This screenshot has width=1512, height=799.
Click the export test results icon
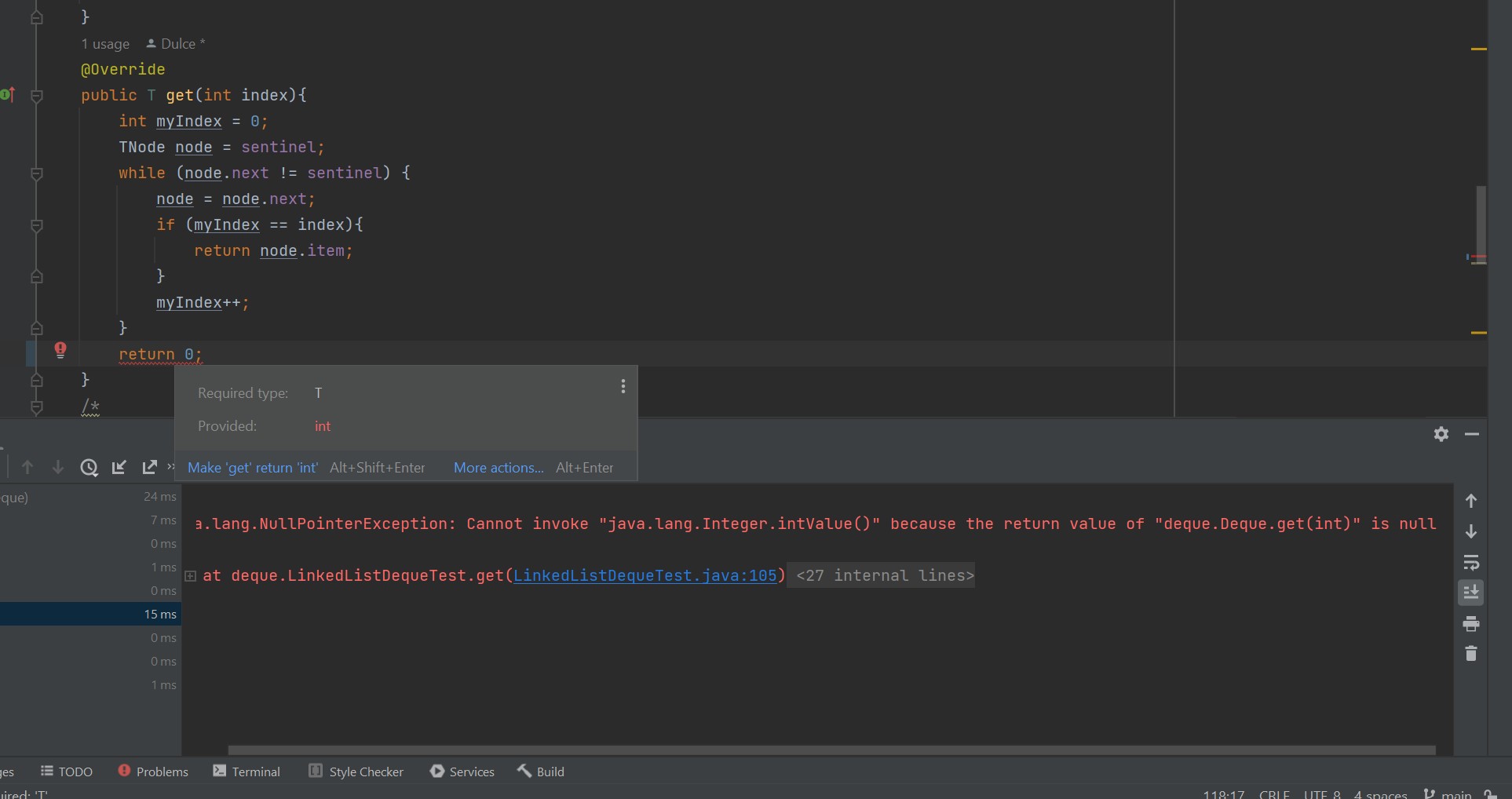pos(149,467)
